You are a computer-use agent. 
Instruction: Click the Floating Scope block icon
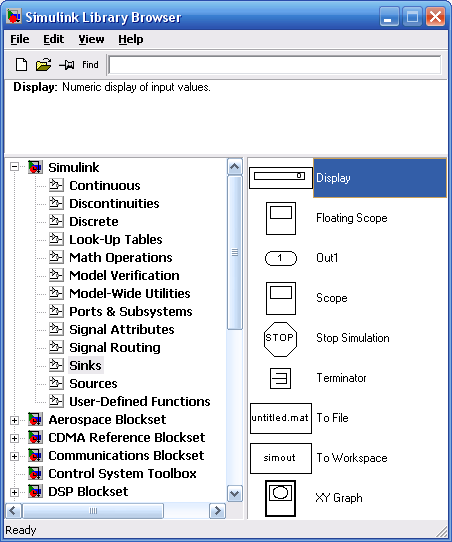coord(281,218)
